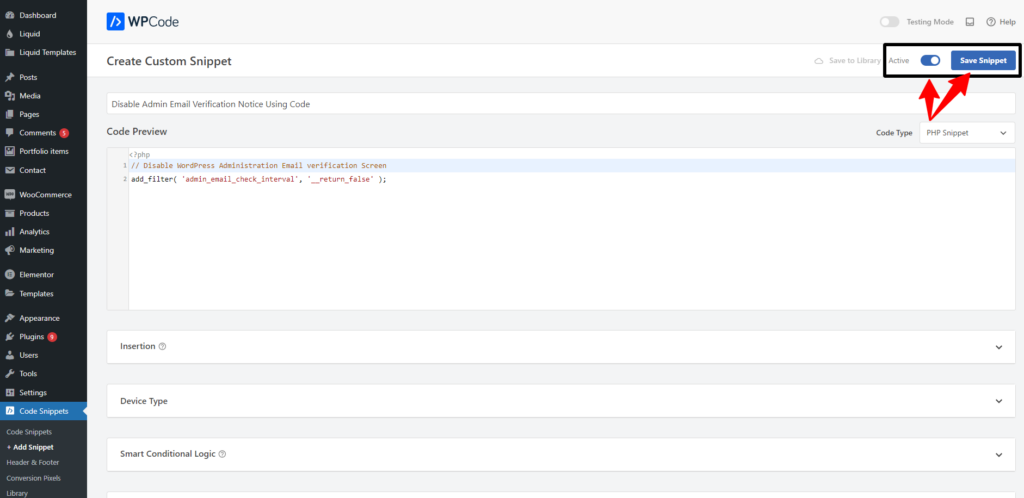Open Elementor in the admin sidebar

(36, 274)
